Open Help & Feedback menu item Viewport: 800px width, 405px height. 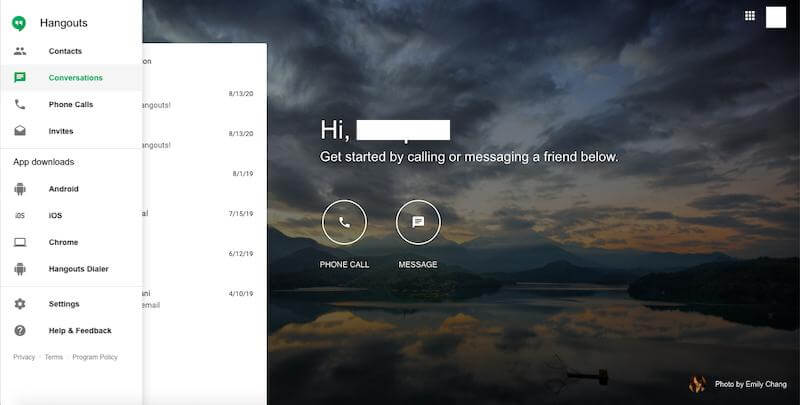click(71, 331)
